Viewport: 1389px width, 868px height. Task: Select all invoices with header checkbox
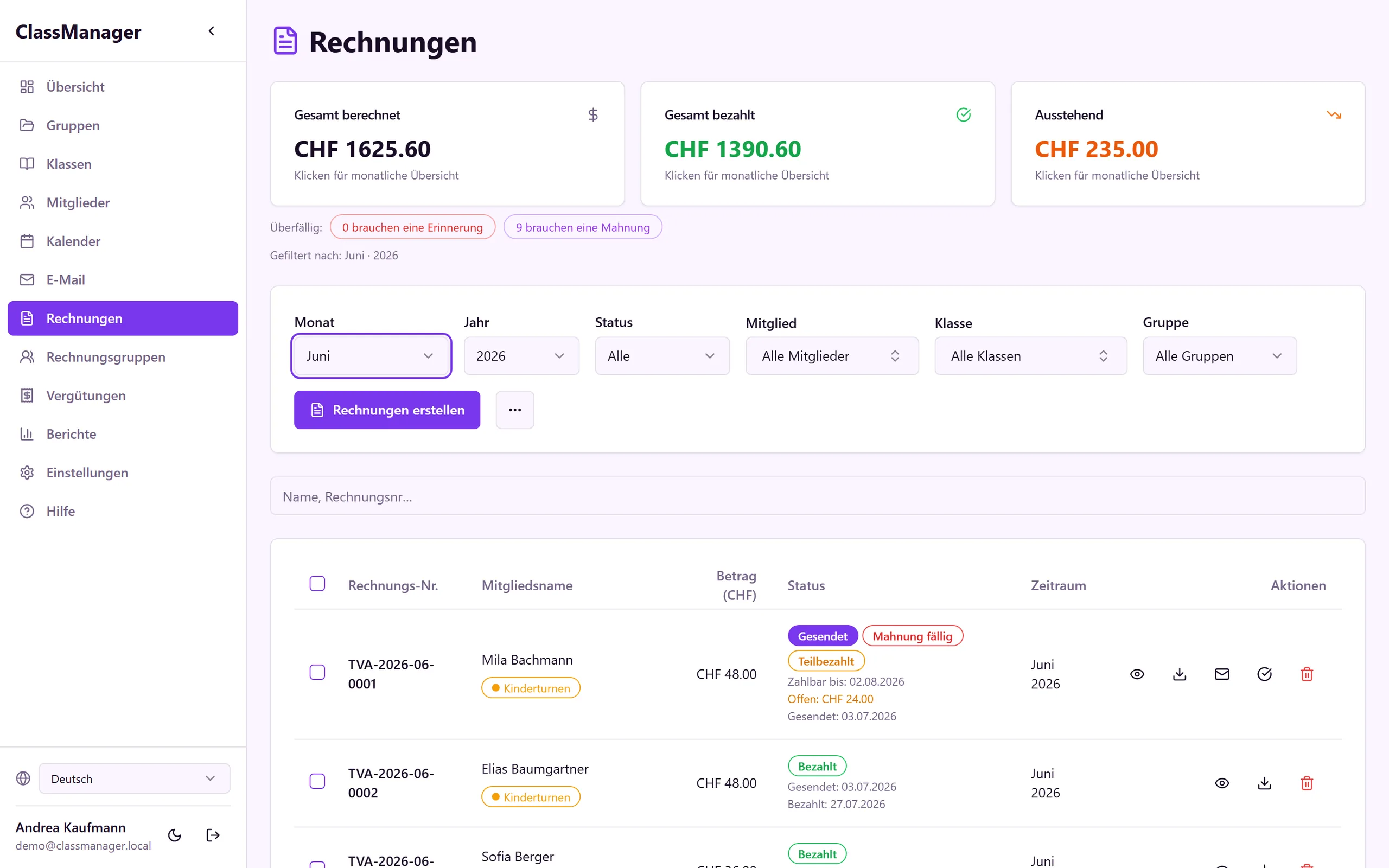[317, 584]
